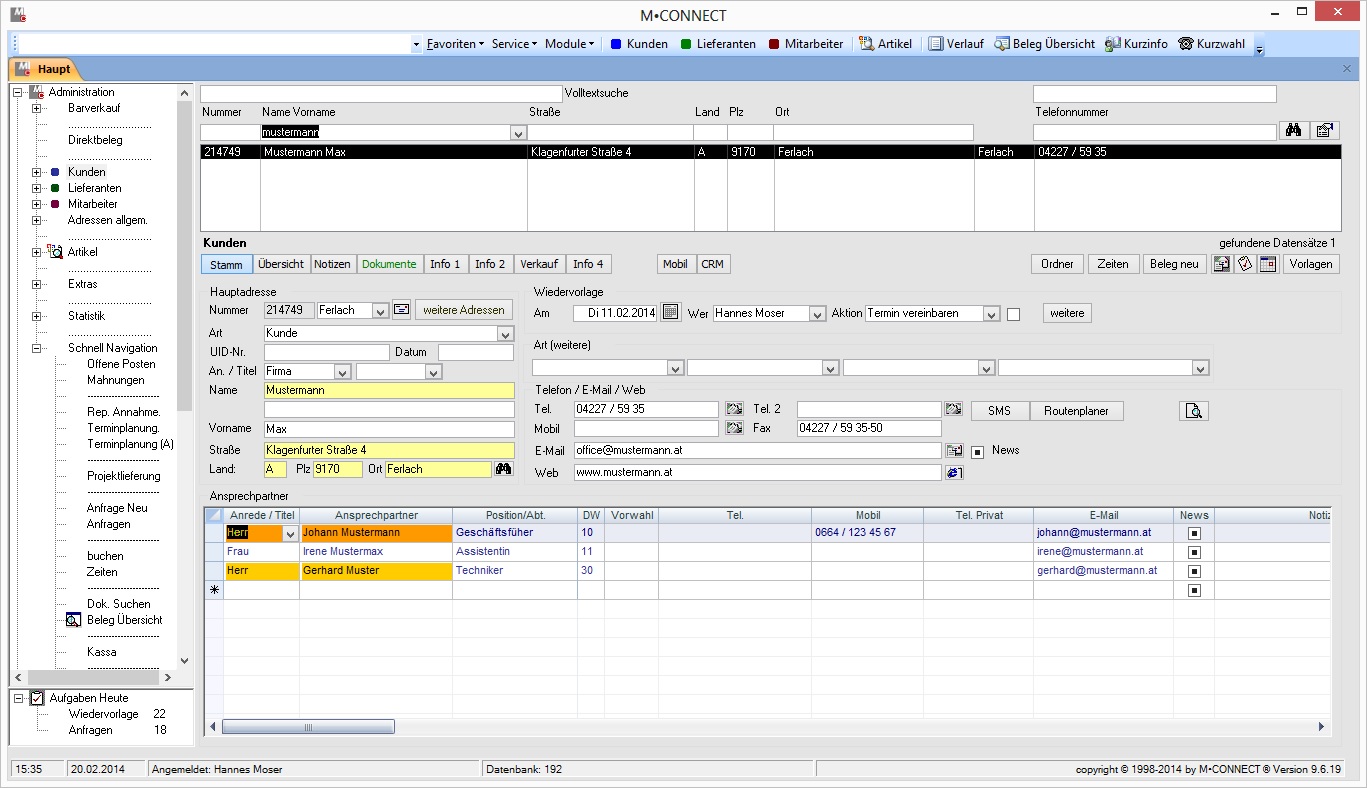Viewport: 1367px width, 788px height.
Task: Open the empty Titel dropdown beside Firma
Action: (x=433, y=372)
